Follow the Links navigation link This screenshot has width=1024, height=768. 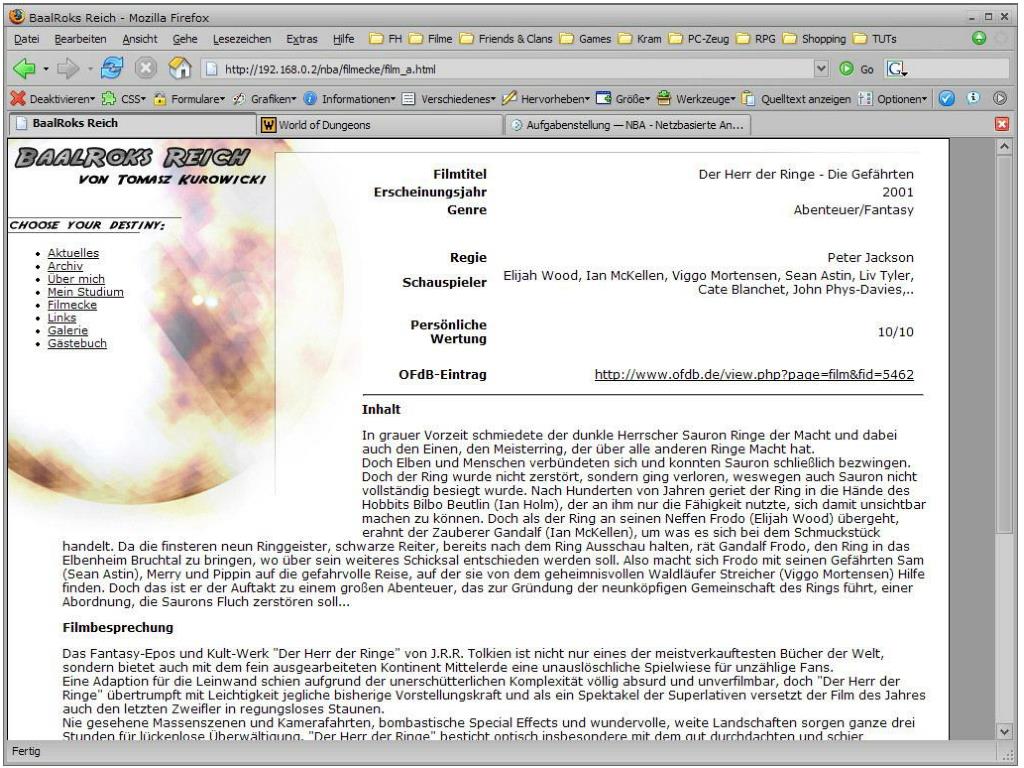[62, 317]
